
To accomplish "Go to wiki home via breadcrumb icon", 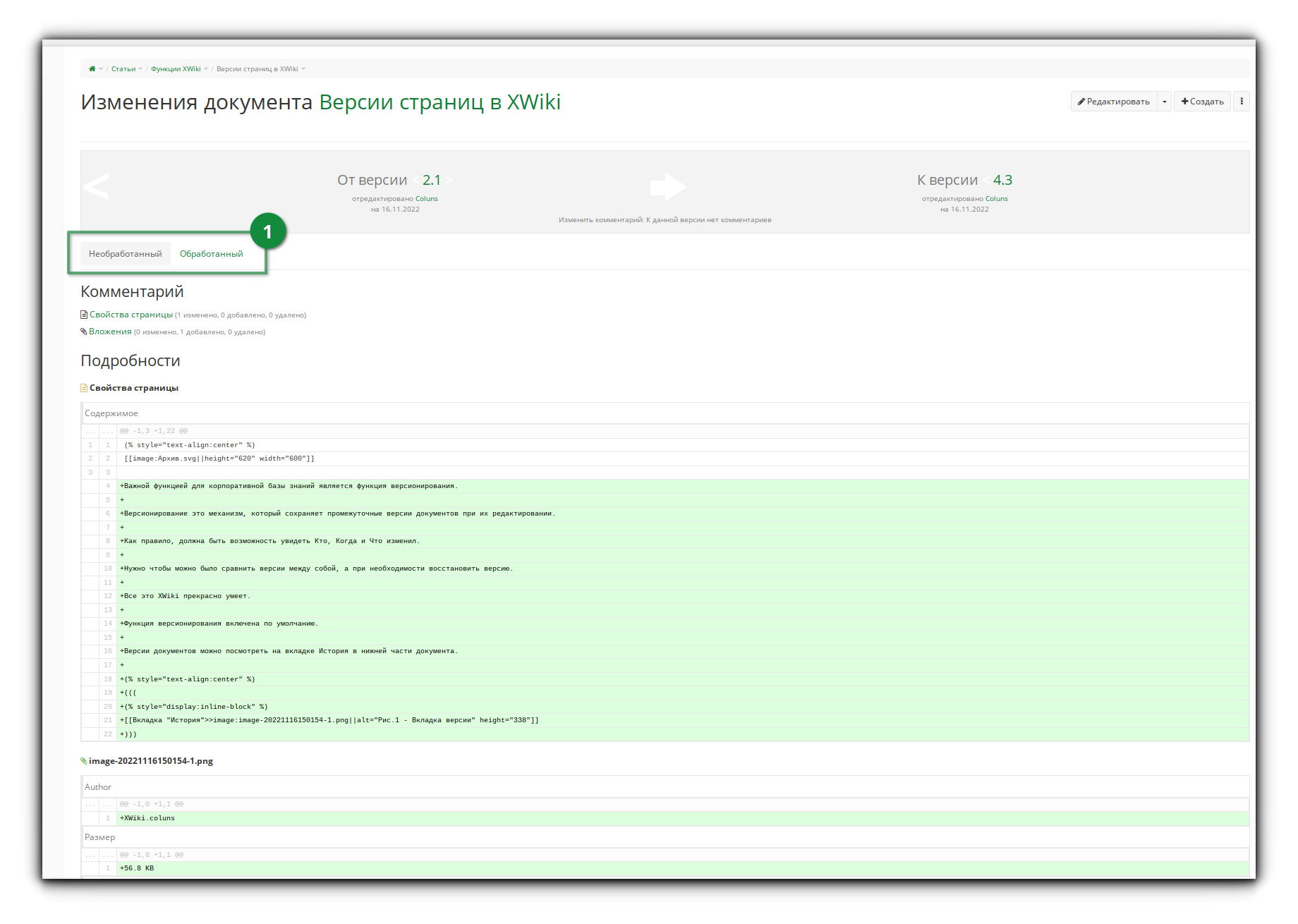I will pyautogui.click(x=92, y=69).
